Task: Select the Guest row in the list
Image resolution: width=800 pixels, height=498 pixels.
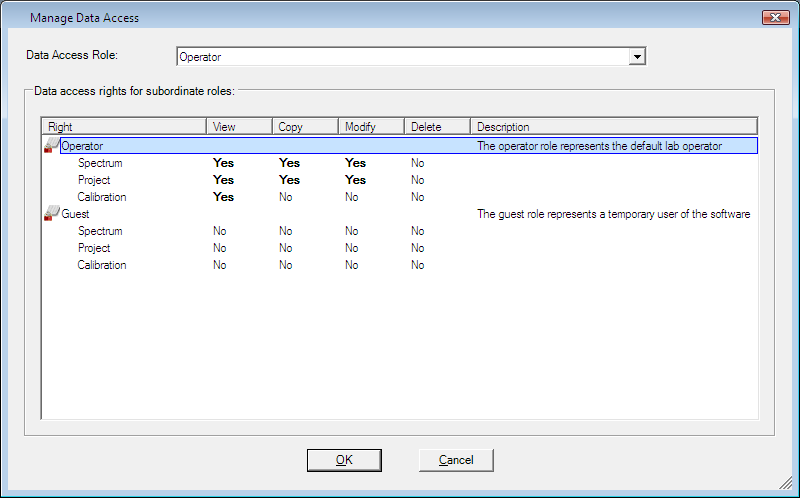Action: tap(76, 214)
